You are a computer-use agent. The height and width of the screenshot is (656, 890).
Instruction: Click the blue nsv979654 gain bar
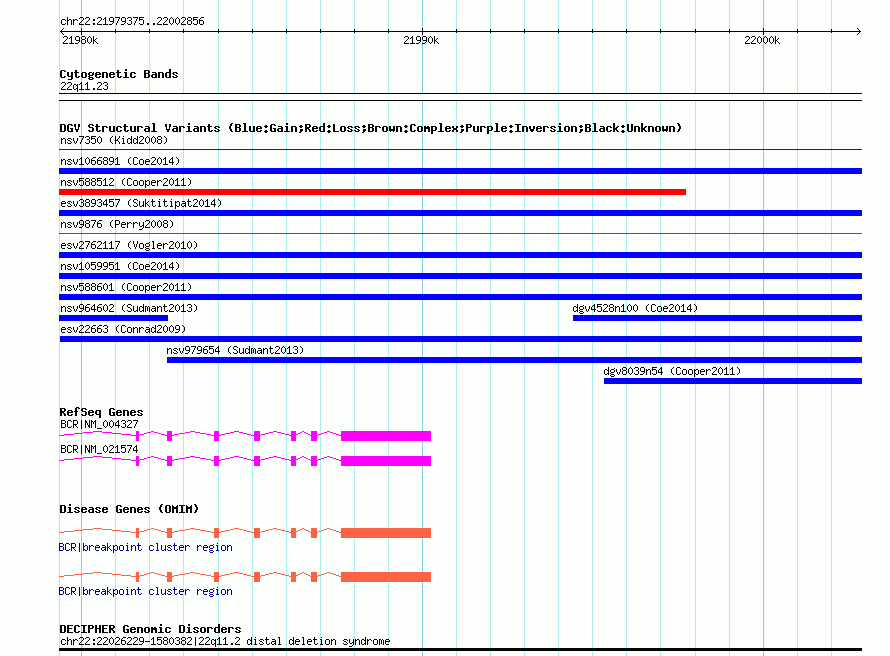[514, 360]
